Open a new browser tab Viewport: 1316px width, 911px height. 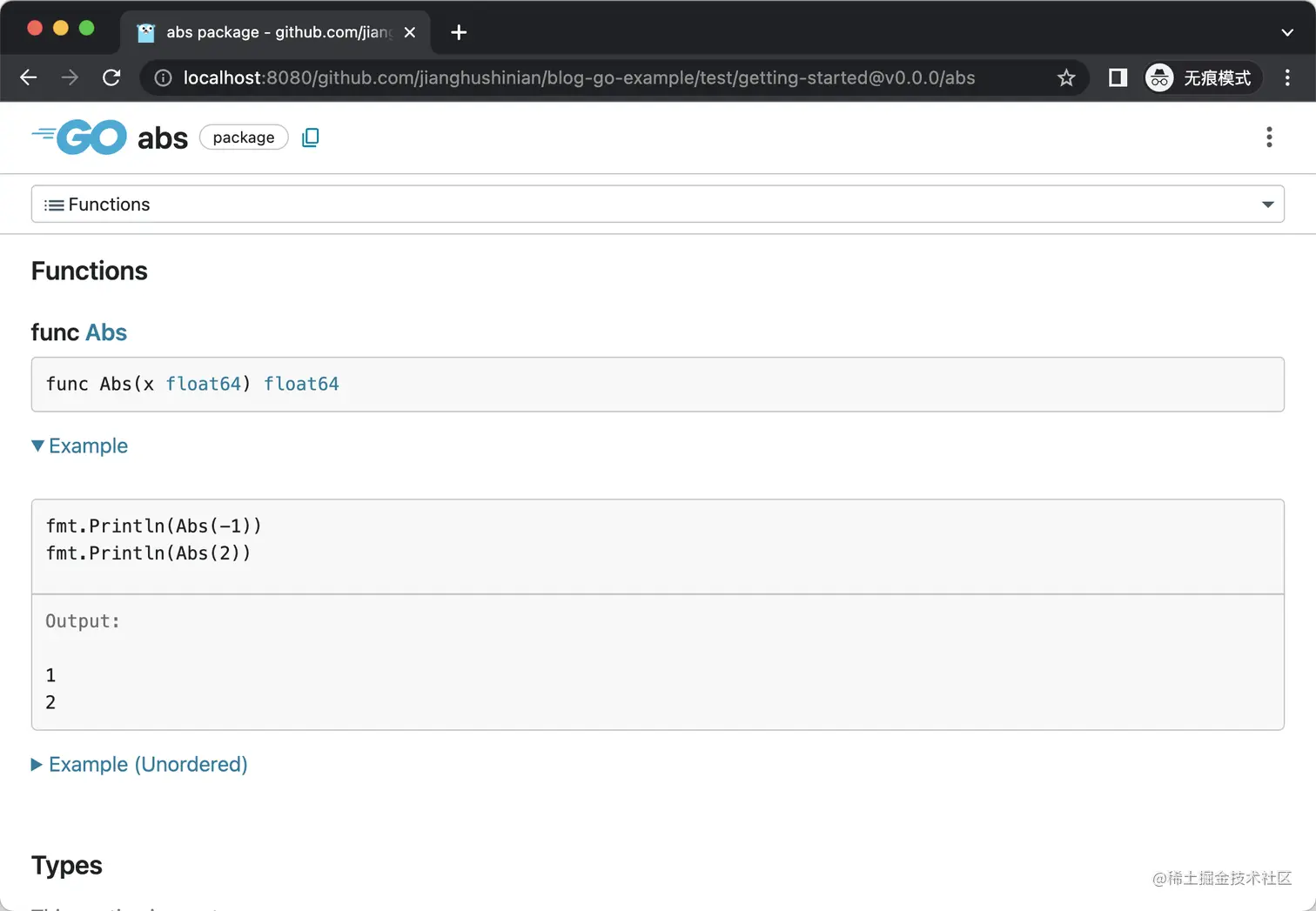pyautogui.click(x=459, y=33)
